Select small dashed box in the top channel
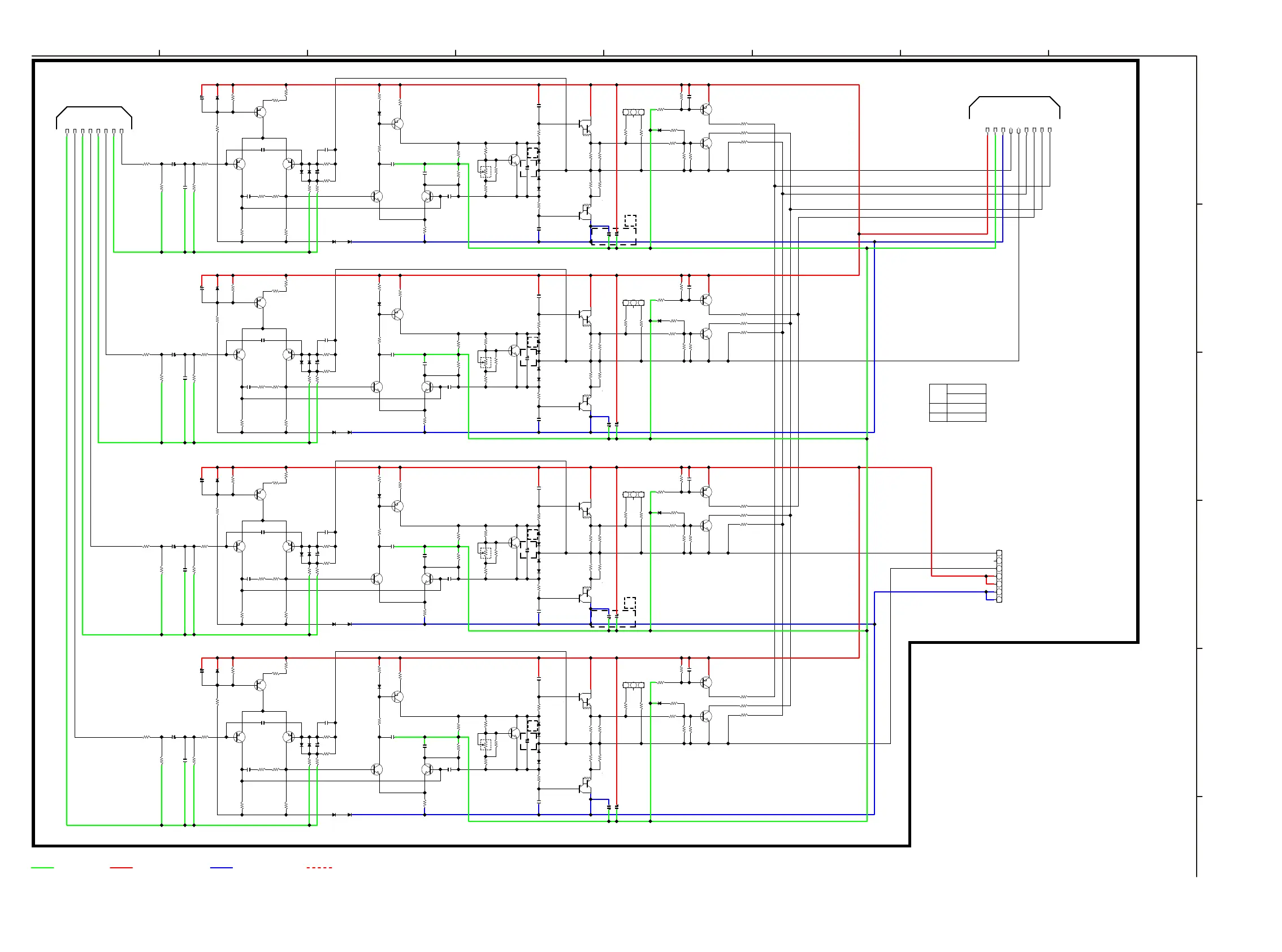 pos(630,220)
